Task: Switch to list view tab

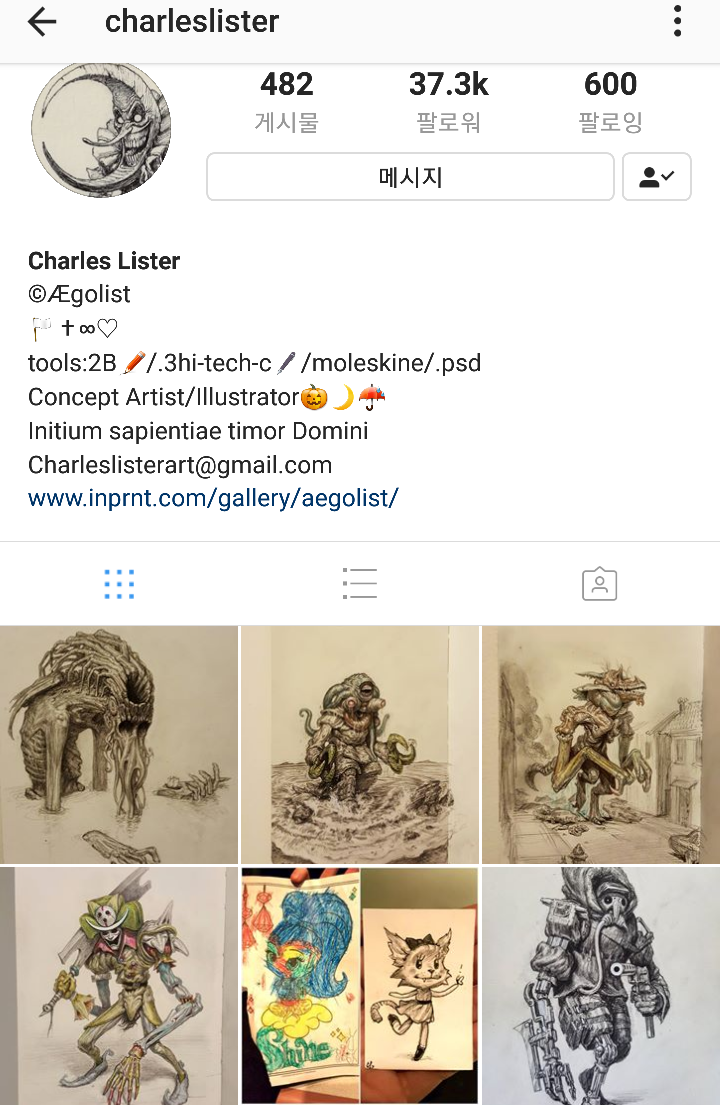Action: pyautogui.click(x=360, y=584)
